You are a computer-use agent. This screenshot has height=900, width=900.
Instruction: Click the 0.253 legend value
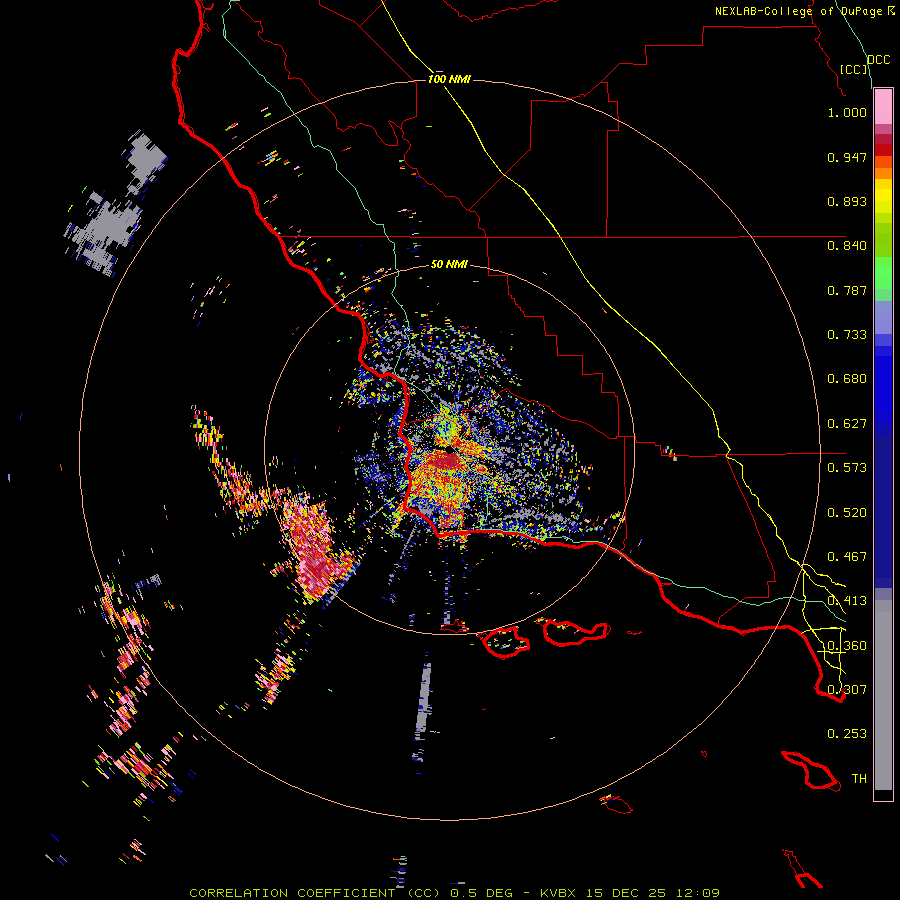coord(847,734)
